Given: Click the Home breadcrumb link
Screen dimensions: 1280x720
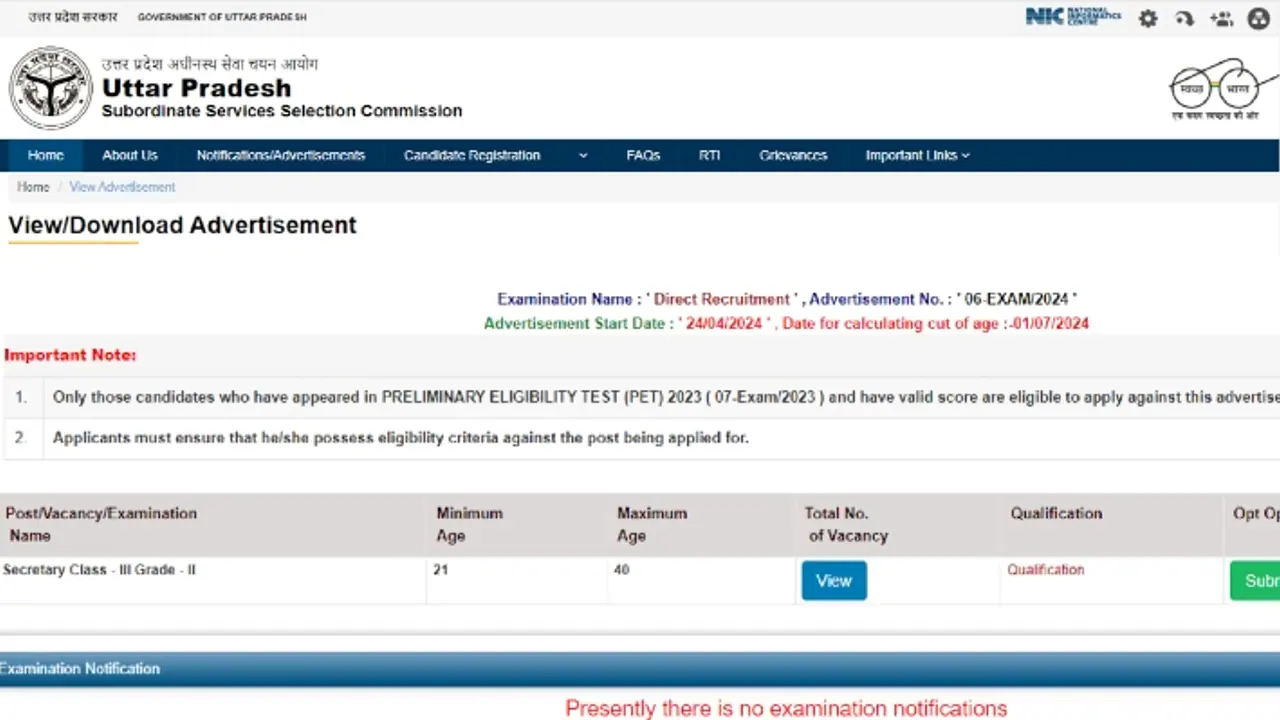Looking at the screenshot, I should click(x=33, y=187).
